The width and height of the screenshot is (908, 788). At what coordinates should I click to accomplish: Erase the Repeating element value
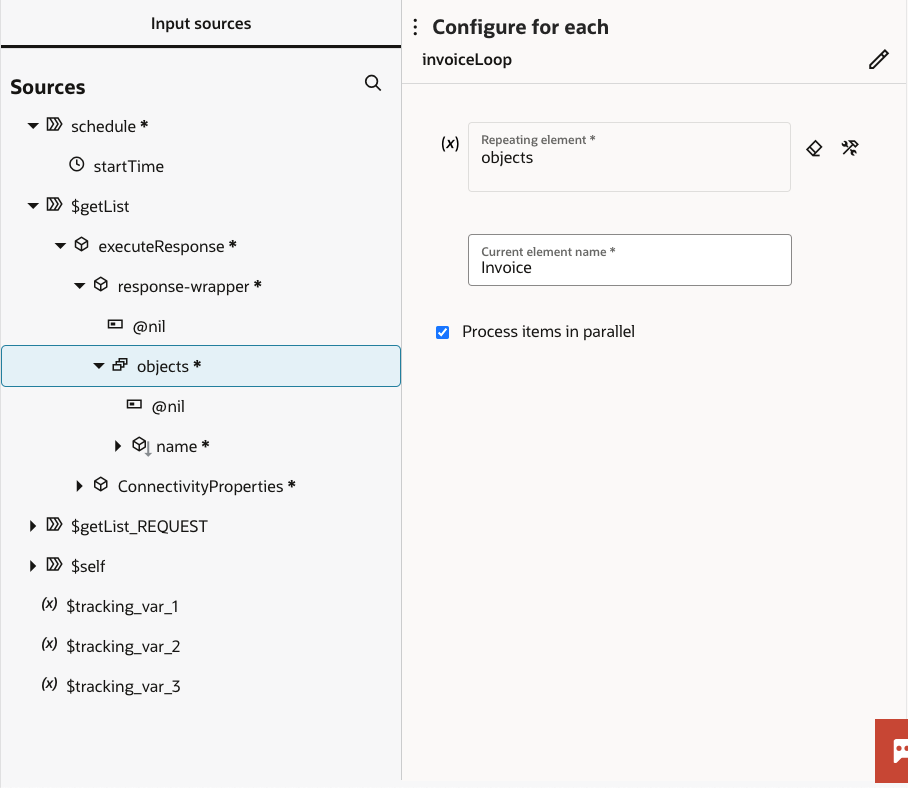813,148
